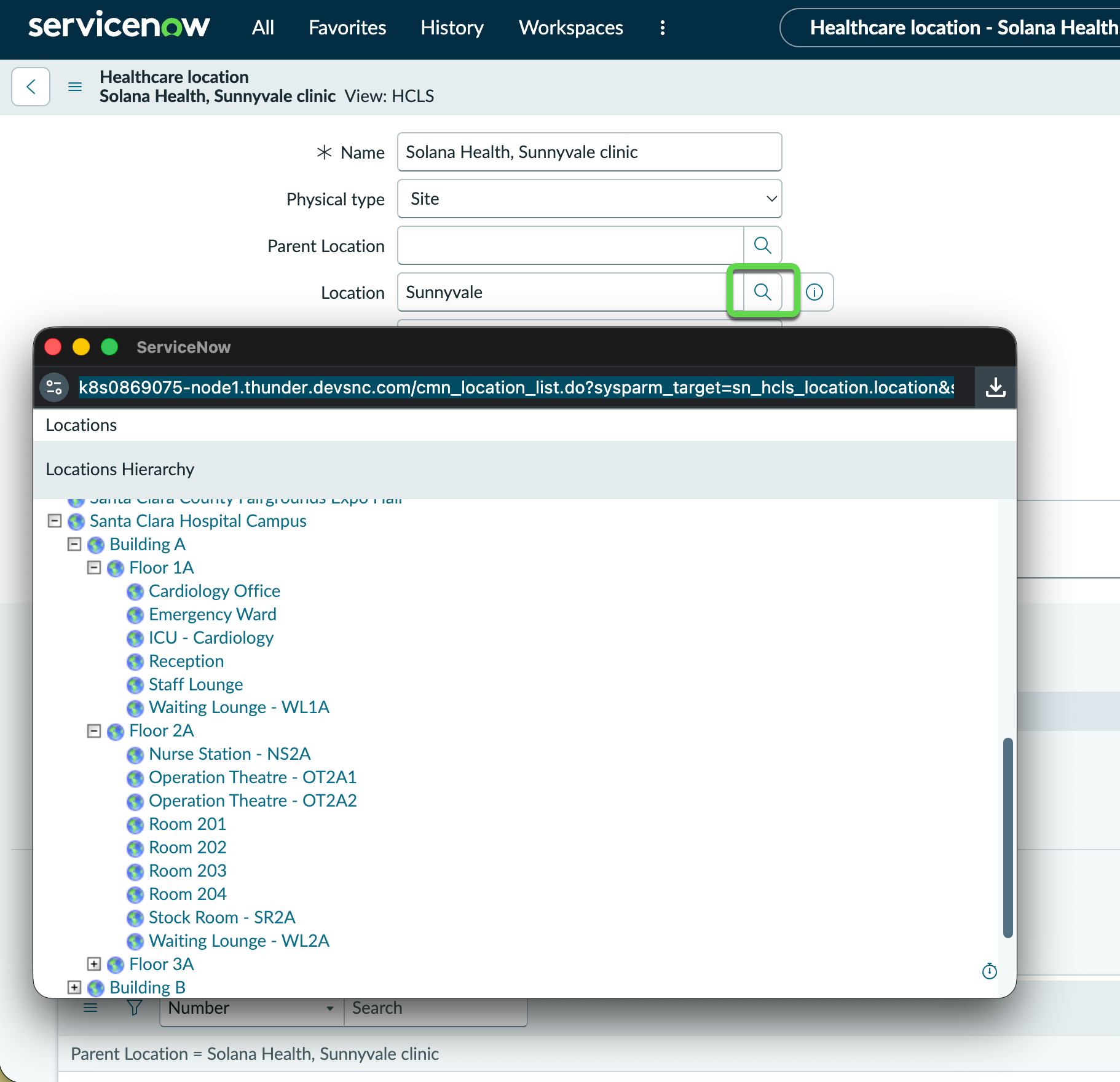Open the Location lookup magnifier
This screenshot has width=1120, height=1082.
coord(763,292)
